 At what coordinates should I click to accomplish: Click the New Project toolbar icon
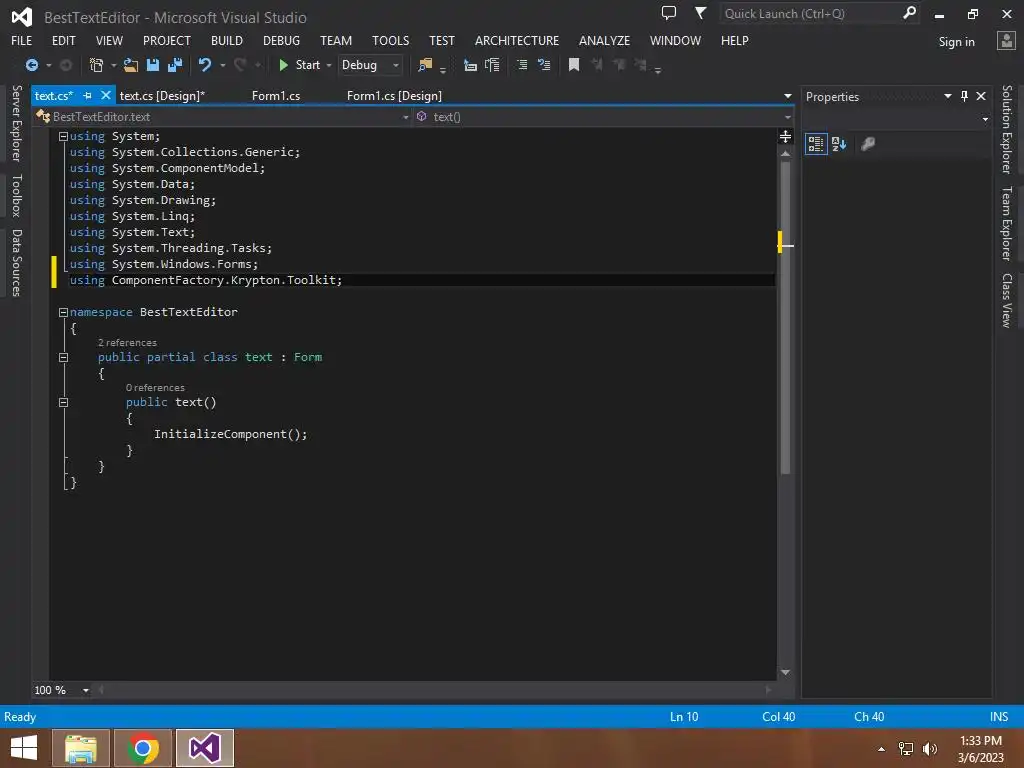96,65
